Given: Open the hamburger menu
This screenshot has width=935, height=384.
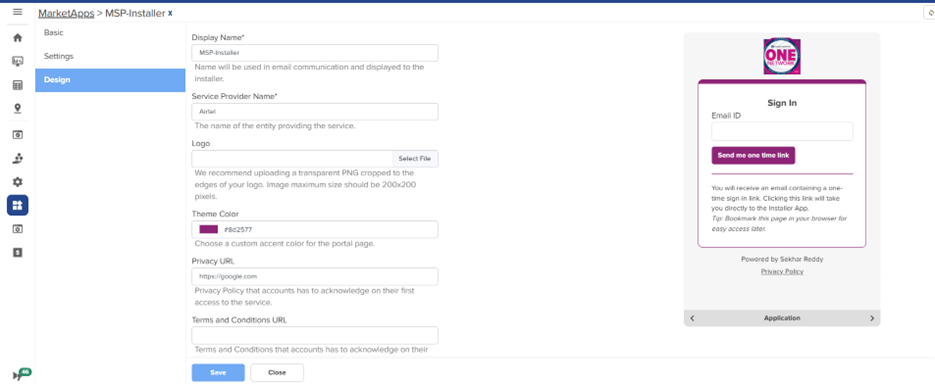Looking at the screenshot, I should tap(17, 12).
